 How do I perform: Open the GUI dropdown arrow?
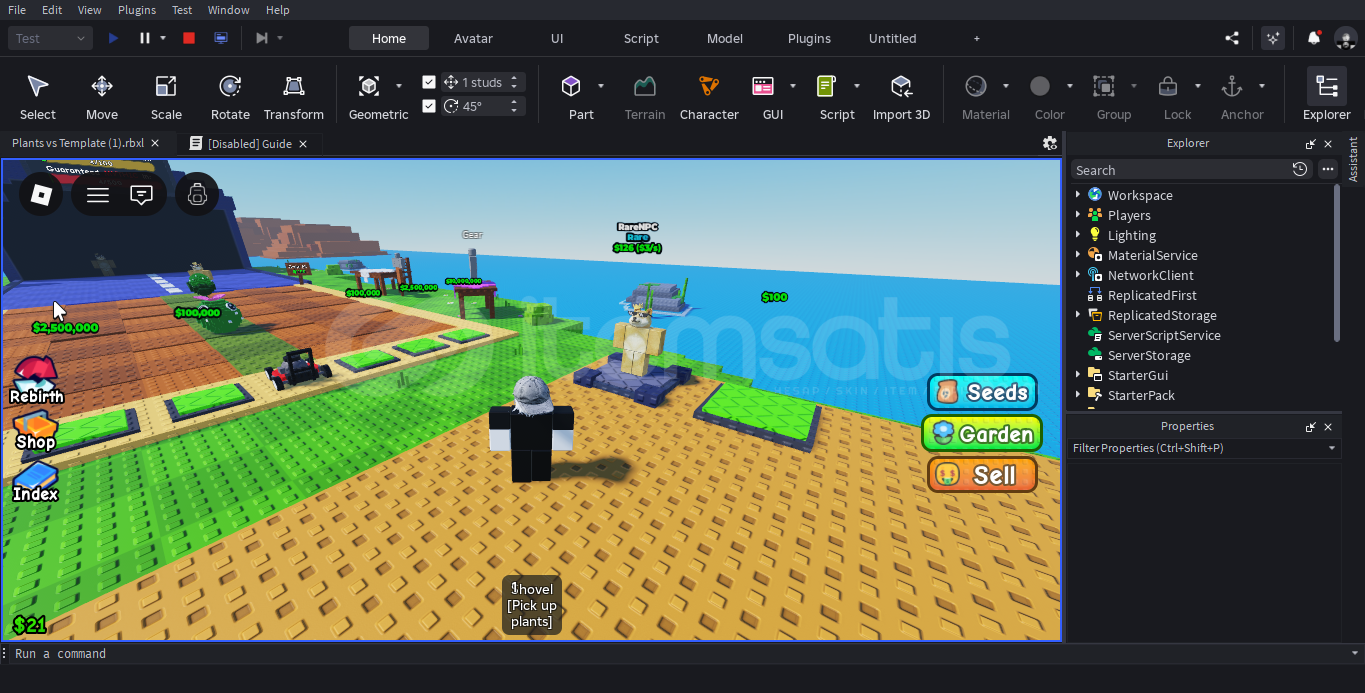click(793, 86)
